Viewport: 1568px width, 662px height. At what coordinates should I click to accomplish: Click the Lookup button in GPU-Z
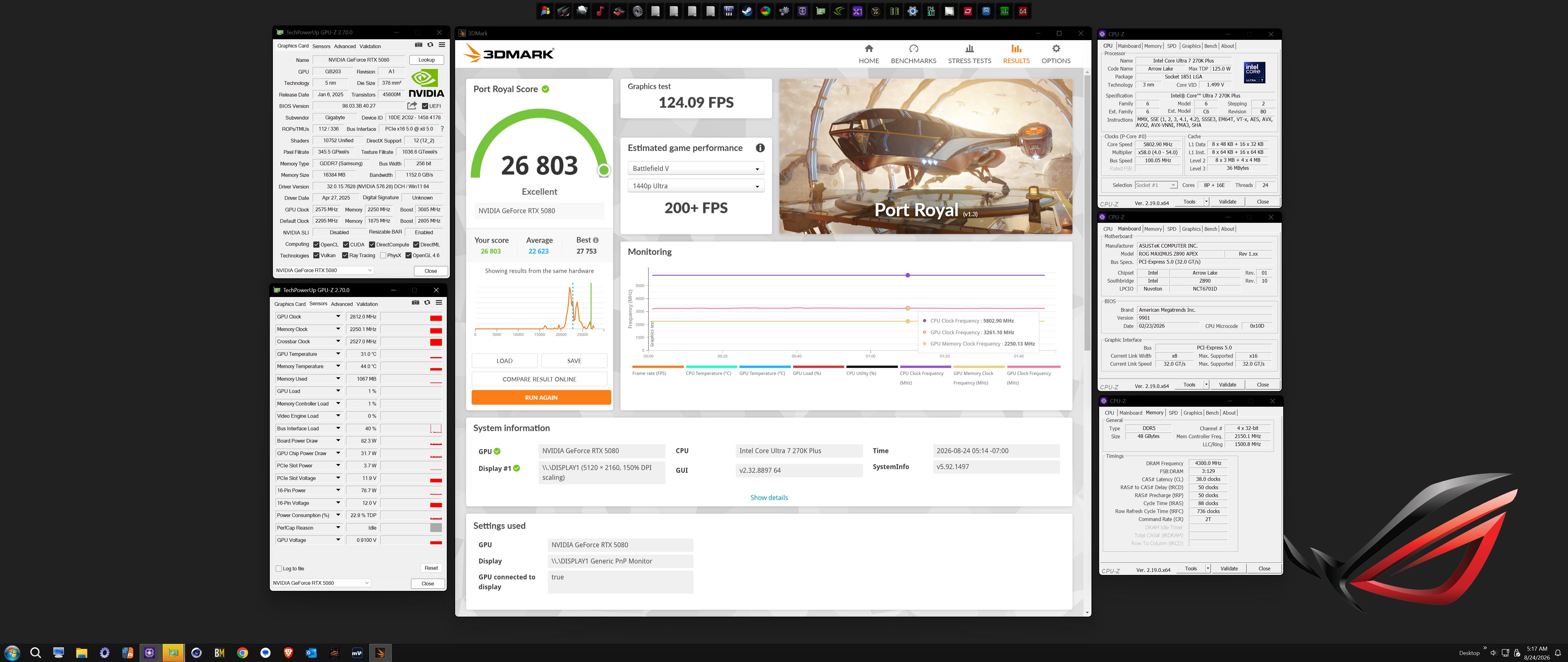coord(427,60)
